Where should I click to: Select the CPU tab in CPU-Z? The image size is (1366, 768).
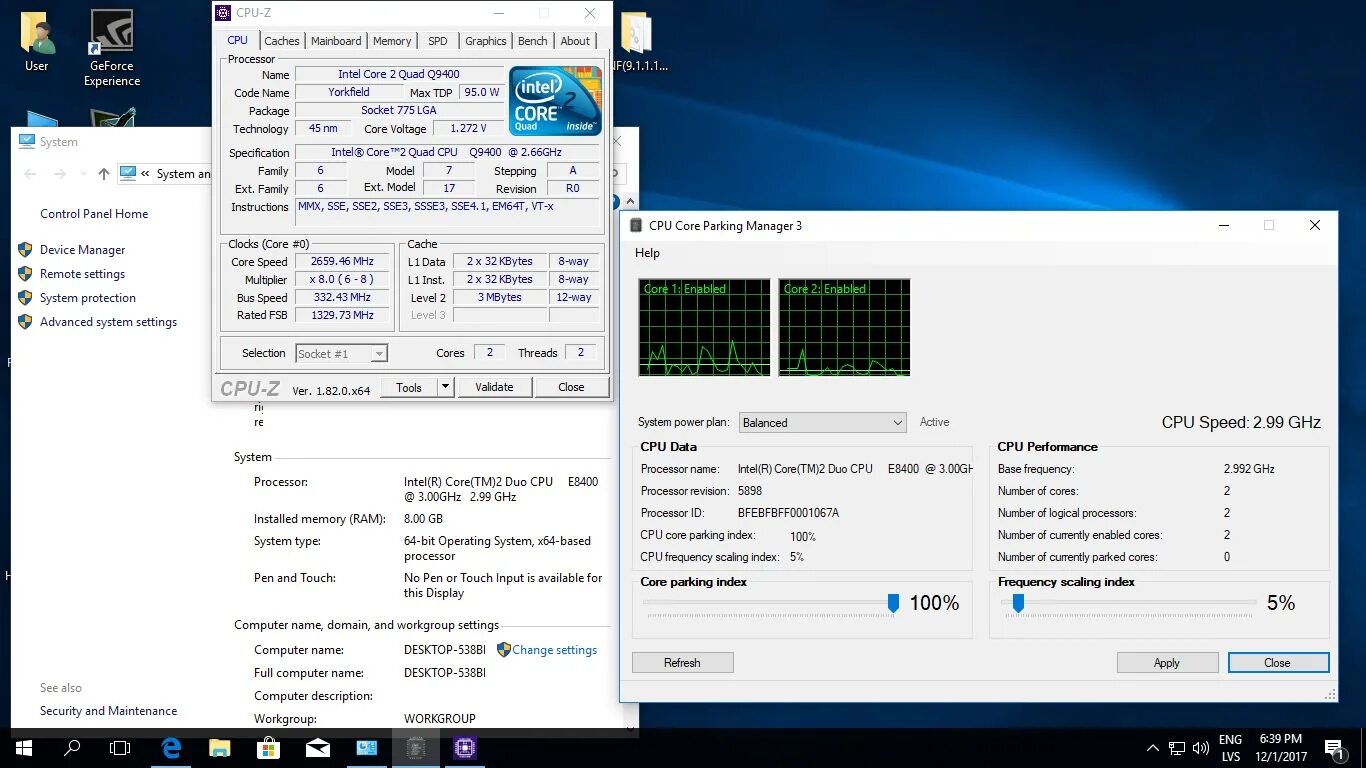[x=237, y=40]
